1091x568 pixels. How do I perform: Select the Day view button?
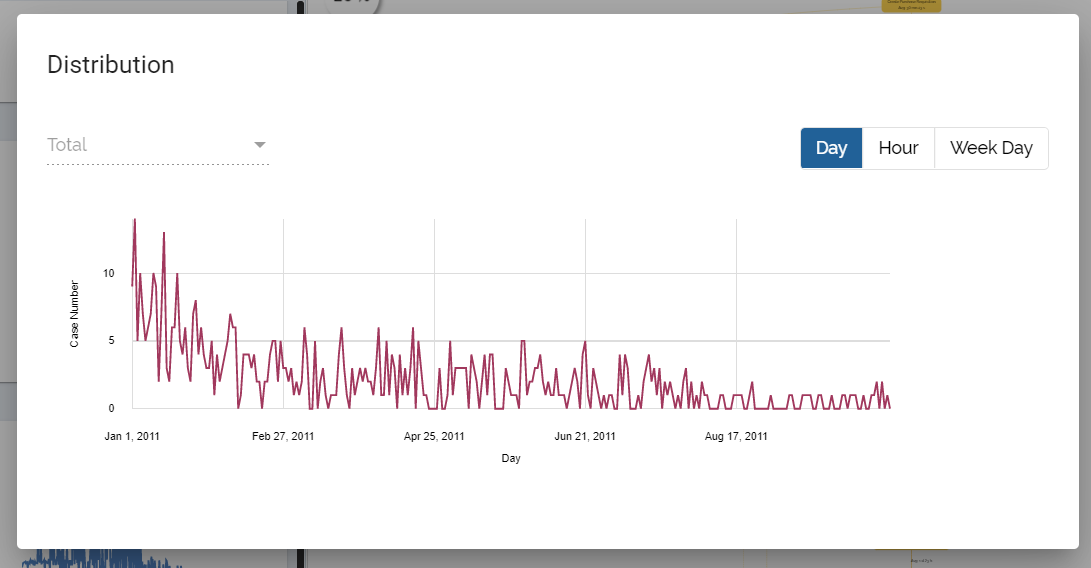pyautogui.click(x=831, y=148)
